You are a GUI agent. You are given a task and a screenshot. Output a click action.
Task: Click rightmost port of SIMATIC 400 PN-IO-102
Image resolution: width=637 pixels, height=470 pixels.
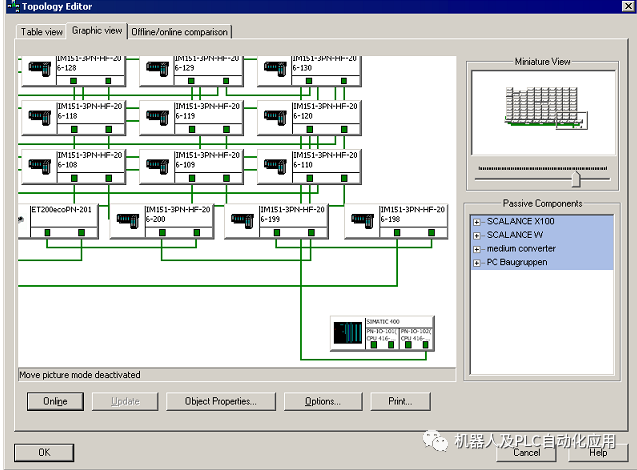pyautogui.click(x=425, y=344)
